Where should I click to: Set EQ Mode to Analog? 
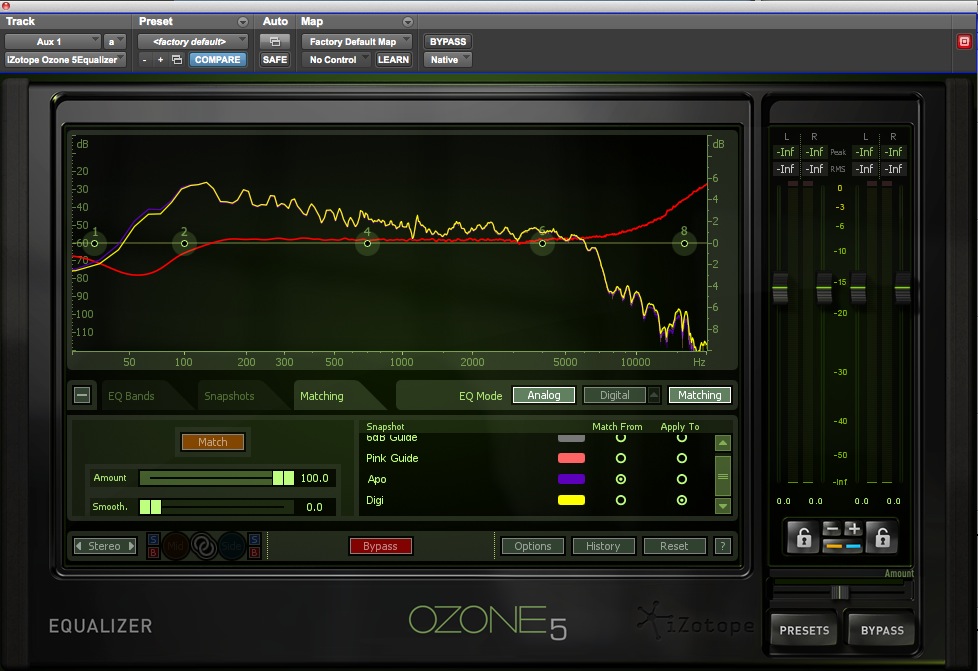[x=543, y=395]
